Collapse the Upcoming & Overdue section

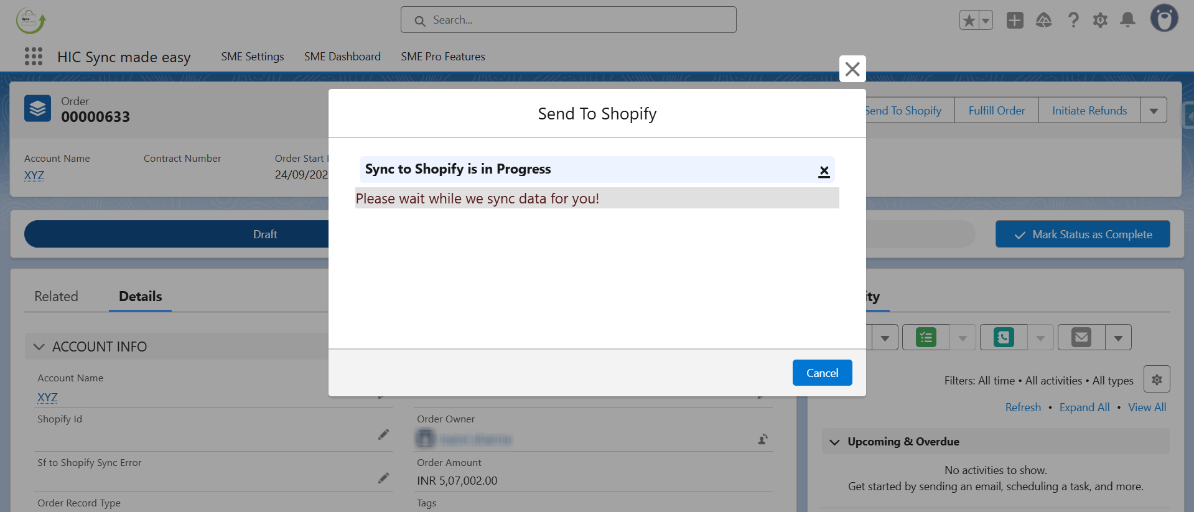click(833, 442)
